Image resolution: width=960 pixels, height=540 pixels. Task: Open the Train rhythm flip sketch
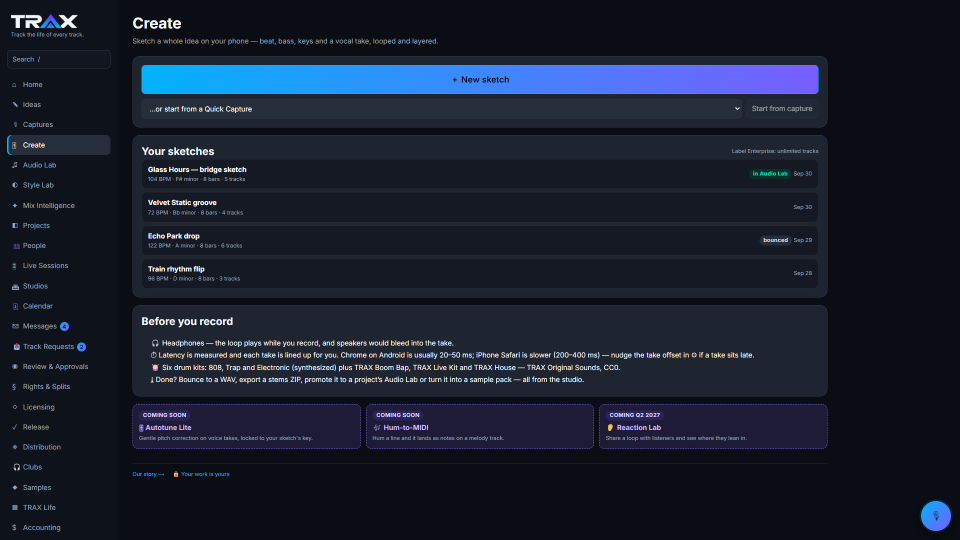(480, 273)
